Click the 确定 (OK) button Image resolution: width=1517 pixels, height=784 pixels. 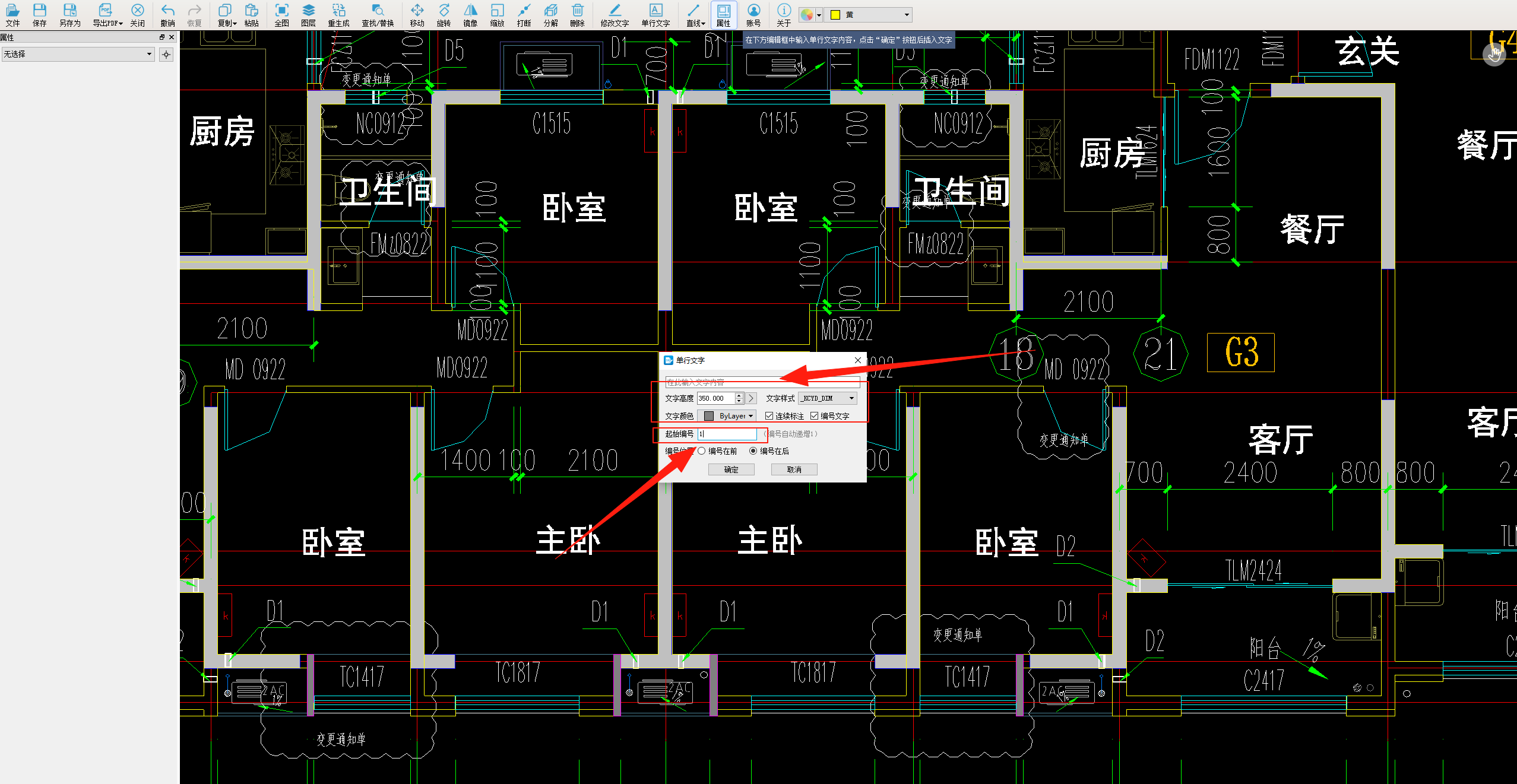(731, 469)
